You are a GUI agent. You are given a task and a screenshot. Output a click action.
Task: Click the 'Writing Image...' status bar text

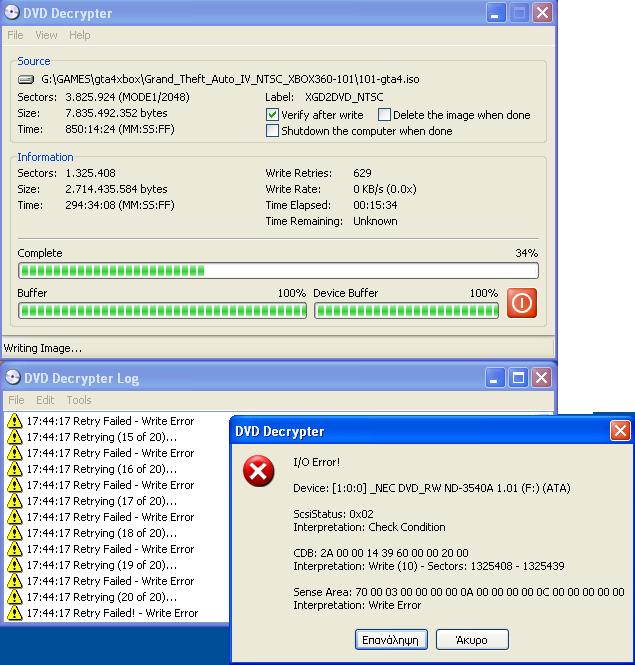coord(43,348)
